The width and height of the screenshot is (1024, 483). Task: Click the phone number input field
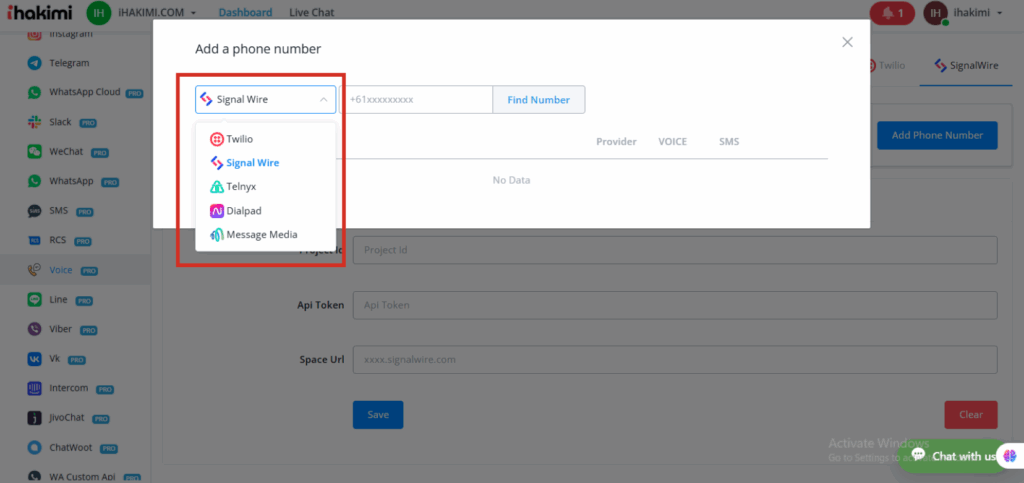pos(417,100)
